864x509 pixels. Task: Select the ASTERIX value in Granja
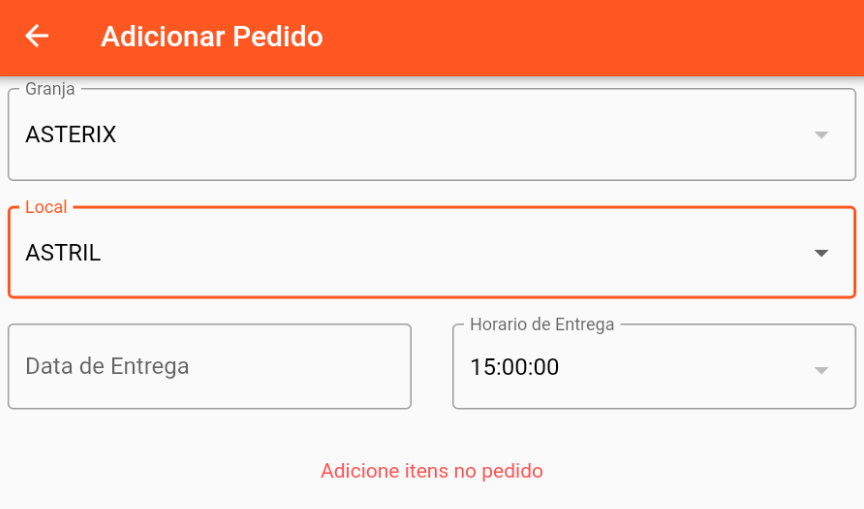[x=71, y=134]
